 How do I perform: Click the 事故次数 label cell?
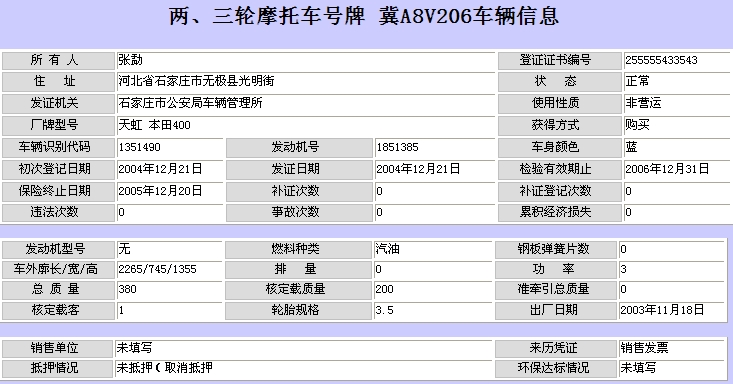[x=299, y=212]
